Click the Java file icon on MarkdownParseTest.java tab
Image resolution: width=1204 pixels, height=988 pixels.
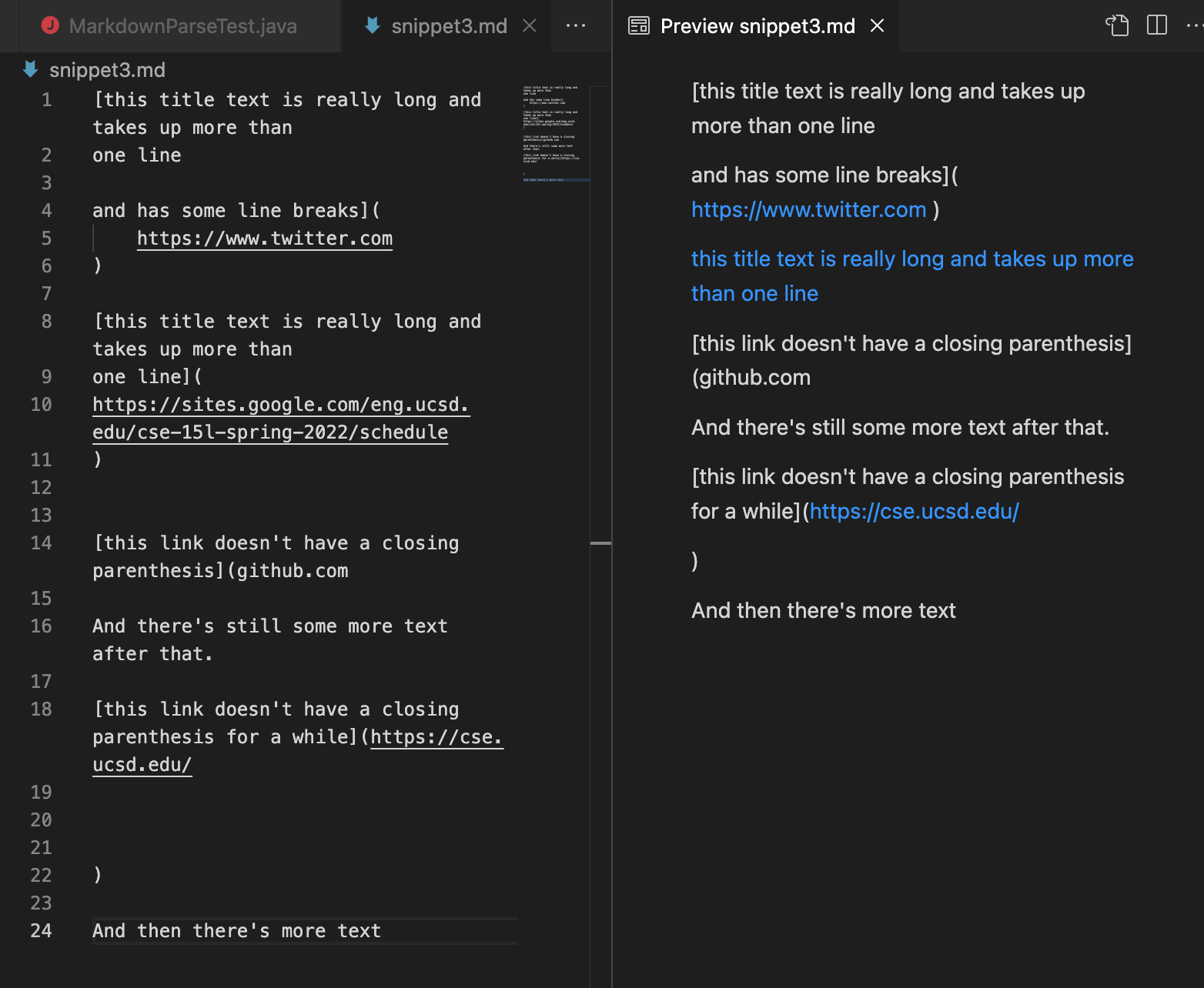point(50,25)
